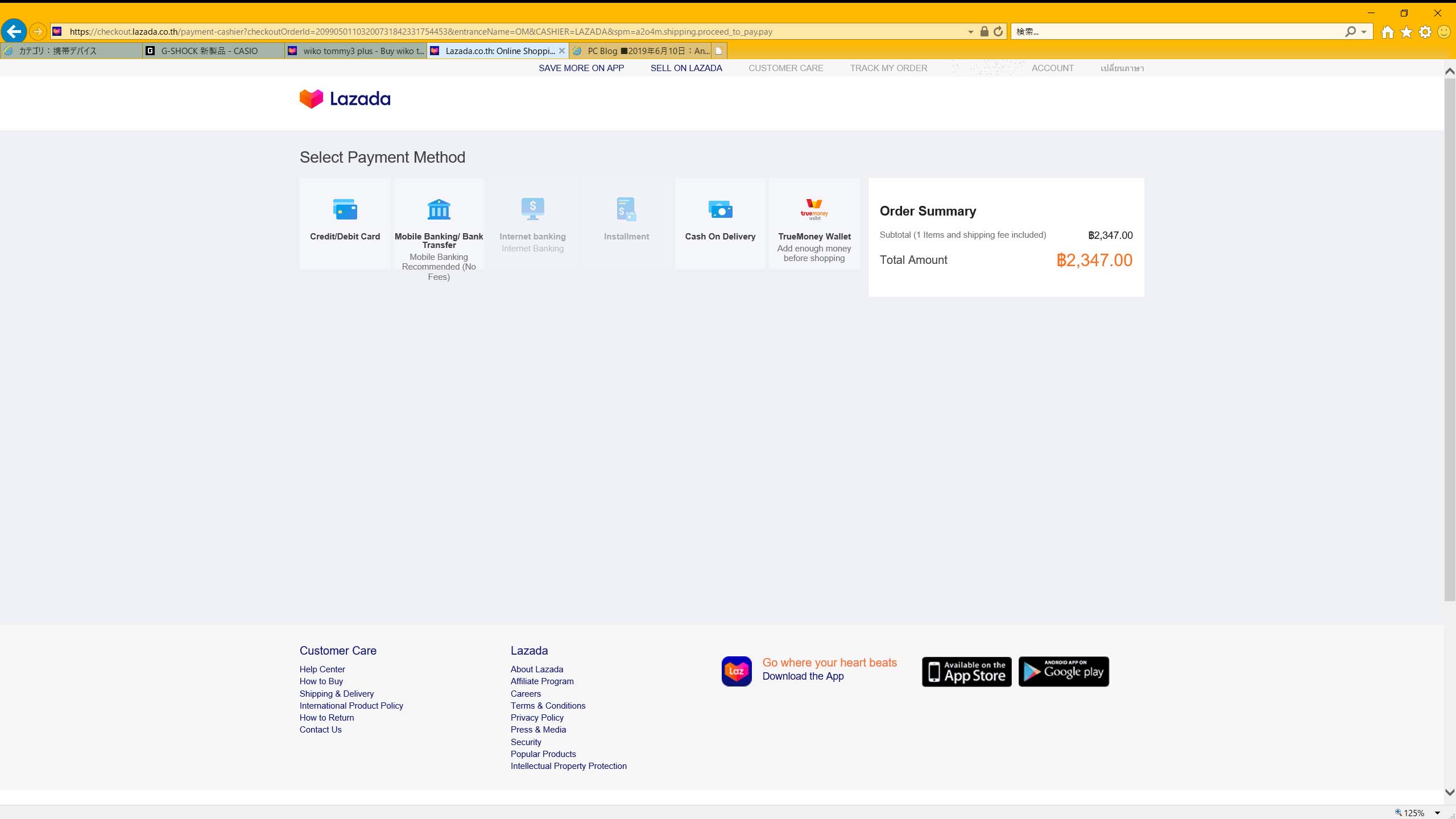Open the search provider dropdown arrow
The height and width of the screenshot is (819, 1456).
(x=1364, y=32)
